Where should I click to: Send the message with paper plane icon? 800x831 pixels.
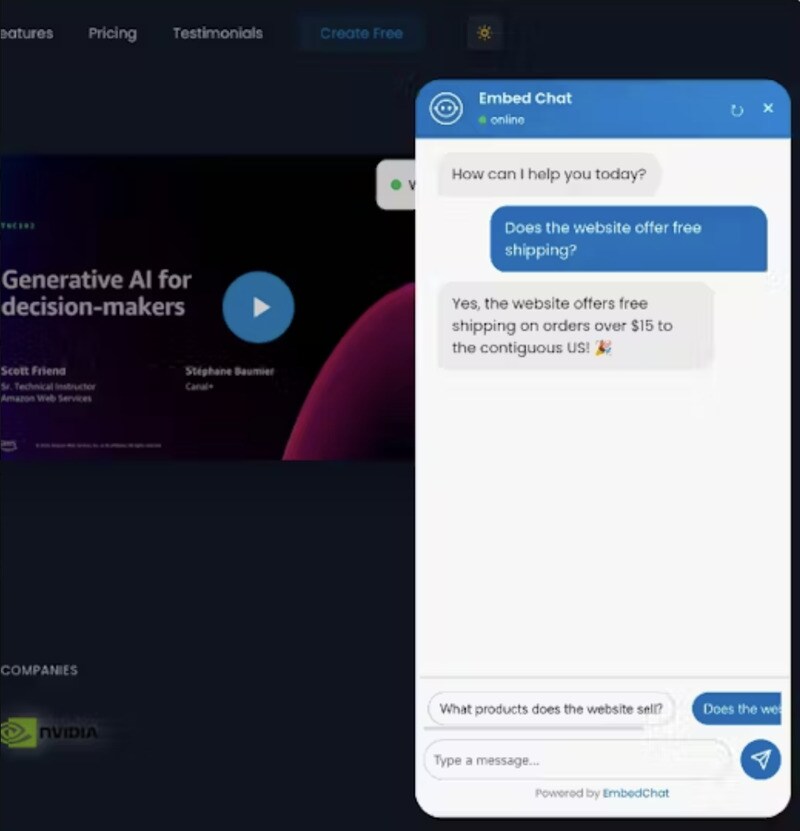[760, 760]
